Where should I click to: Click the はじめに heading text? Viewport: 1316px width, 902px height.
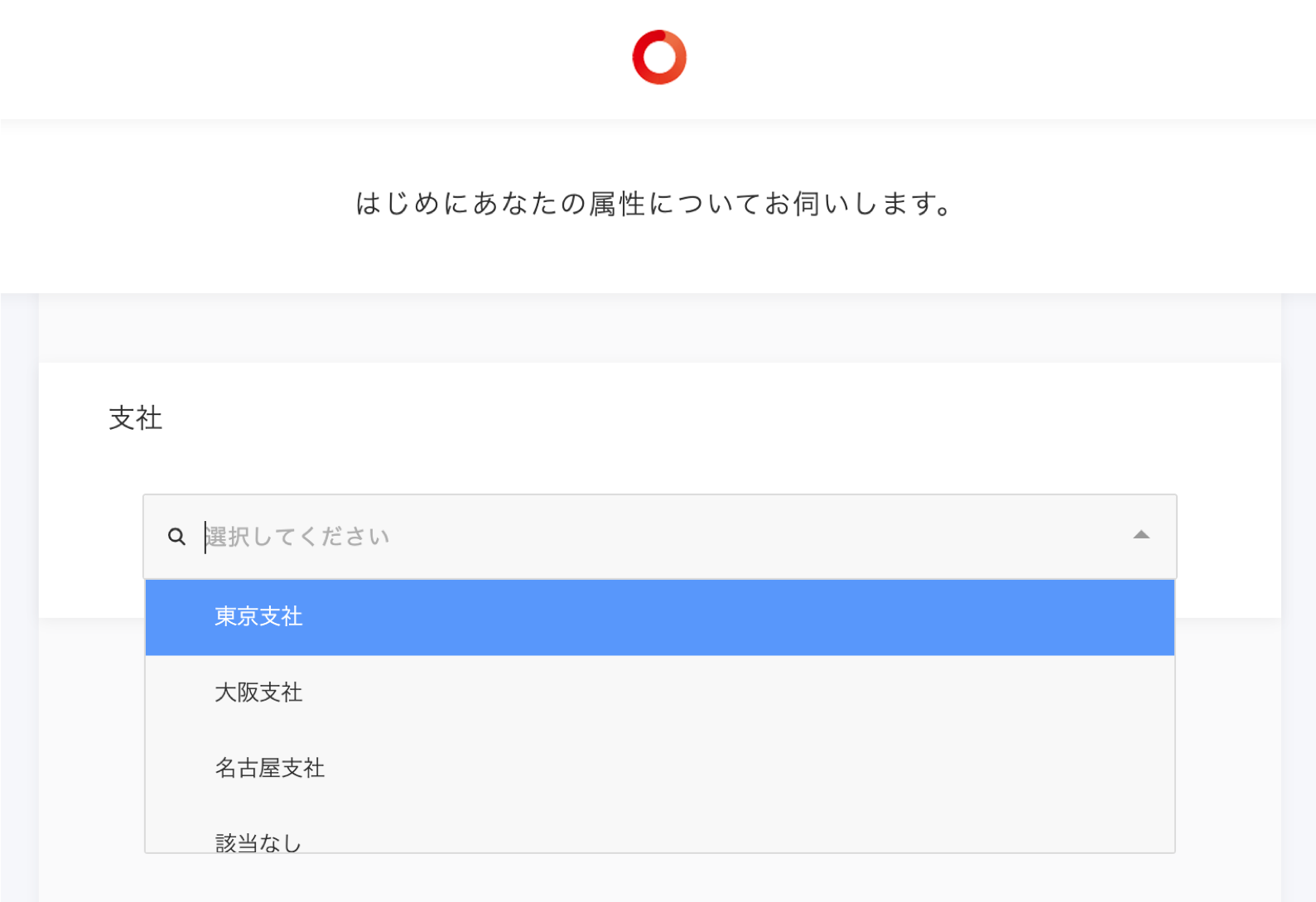click(654, 204)
